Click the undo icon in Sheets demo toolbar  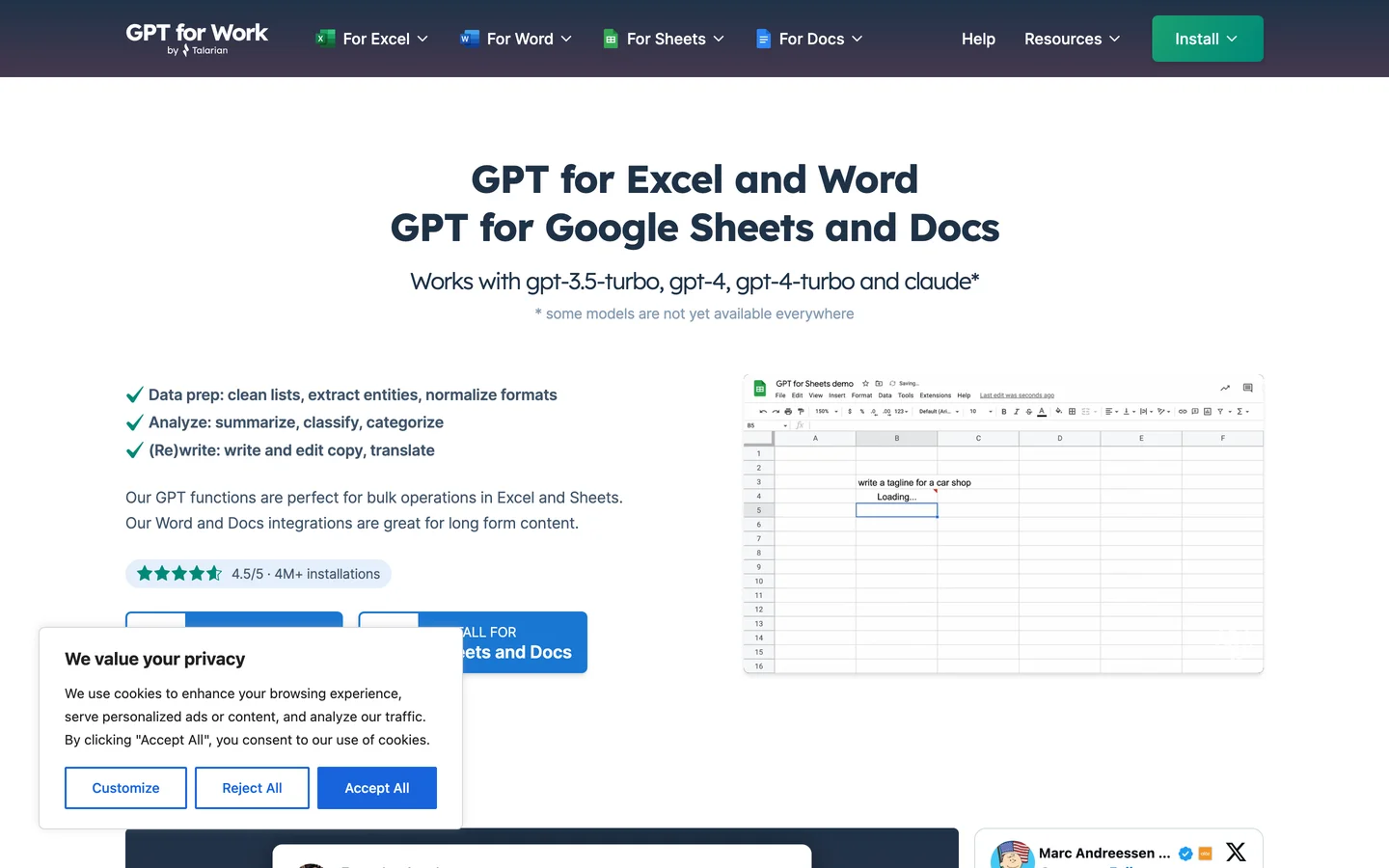[763, 412]
